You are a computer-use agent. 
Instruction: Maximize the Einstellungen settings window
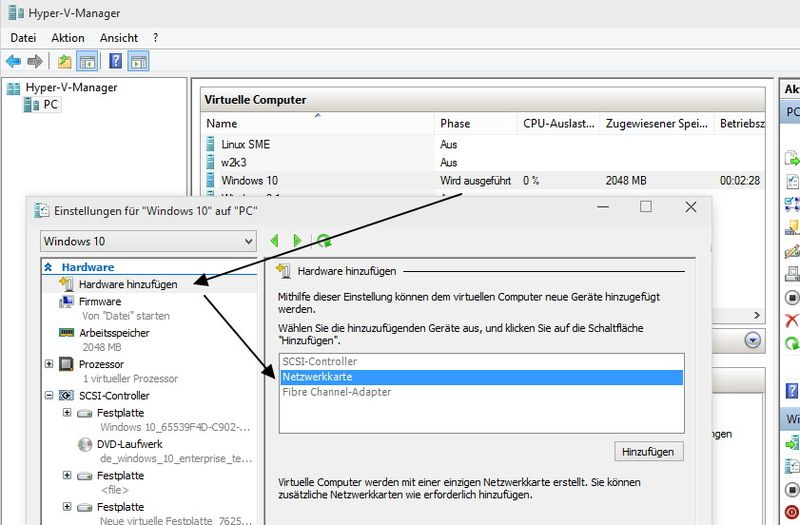(x=646, y=207)
